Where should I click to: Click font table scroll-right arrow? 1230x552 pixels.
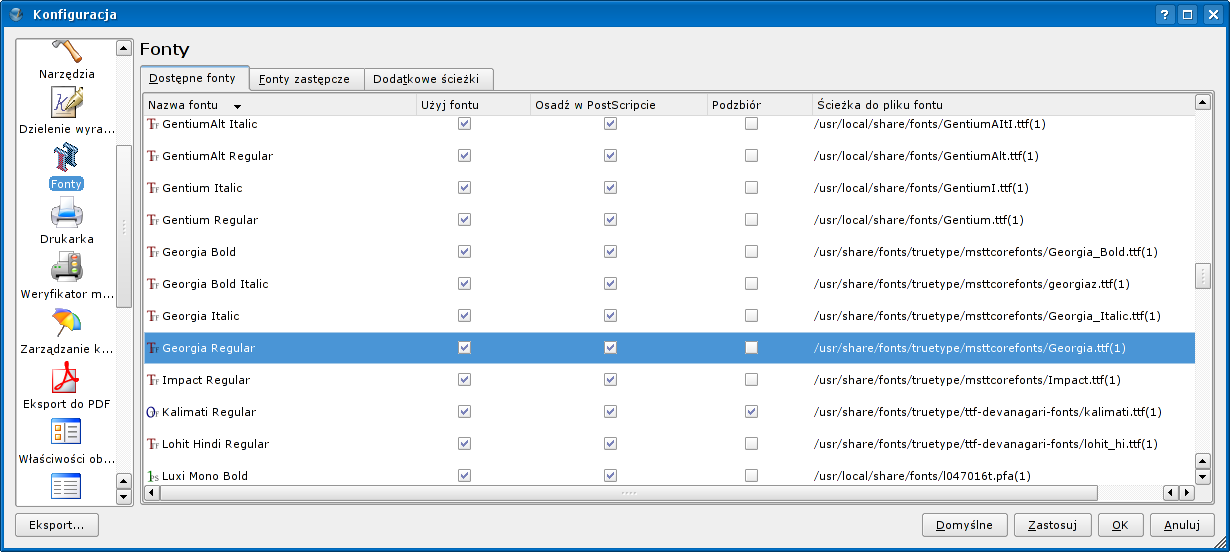click(x=1186, y=493)
